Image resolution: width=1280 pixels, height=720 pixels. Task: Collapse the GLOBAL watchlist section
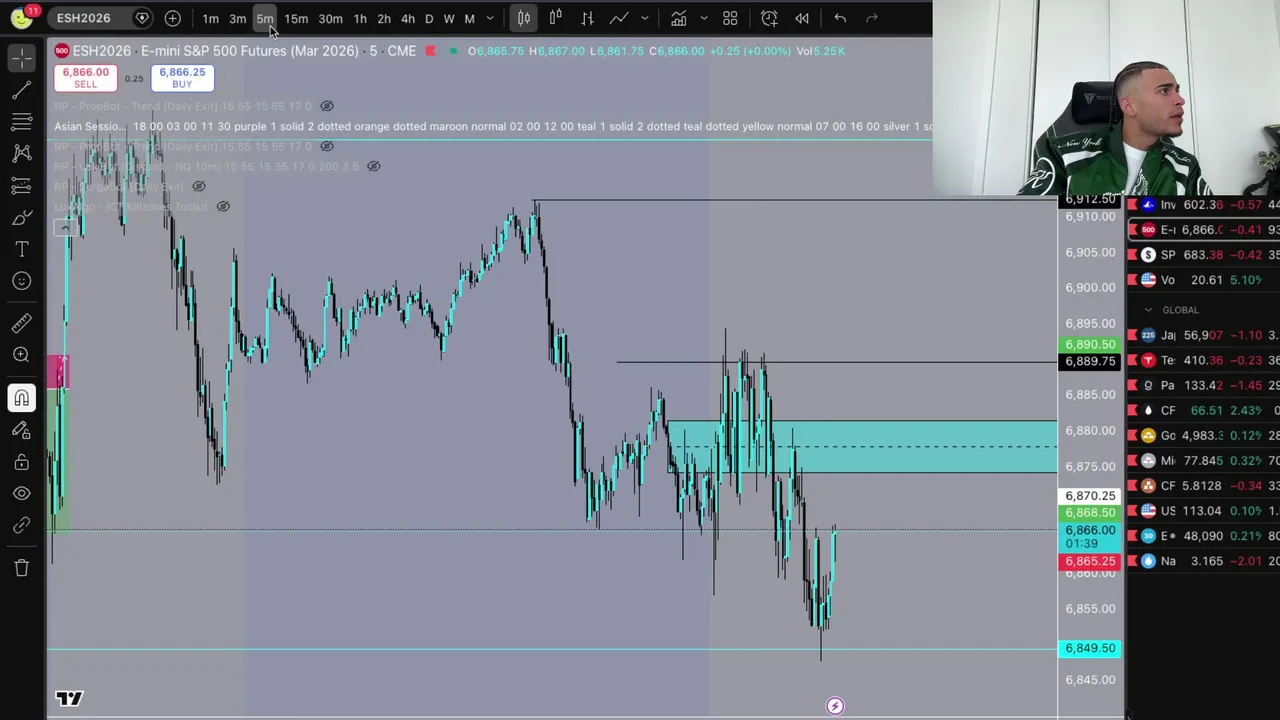click(1148, 310)
